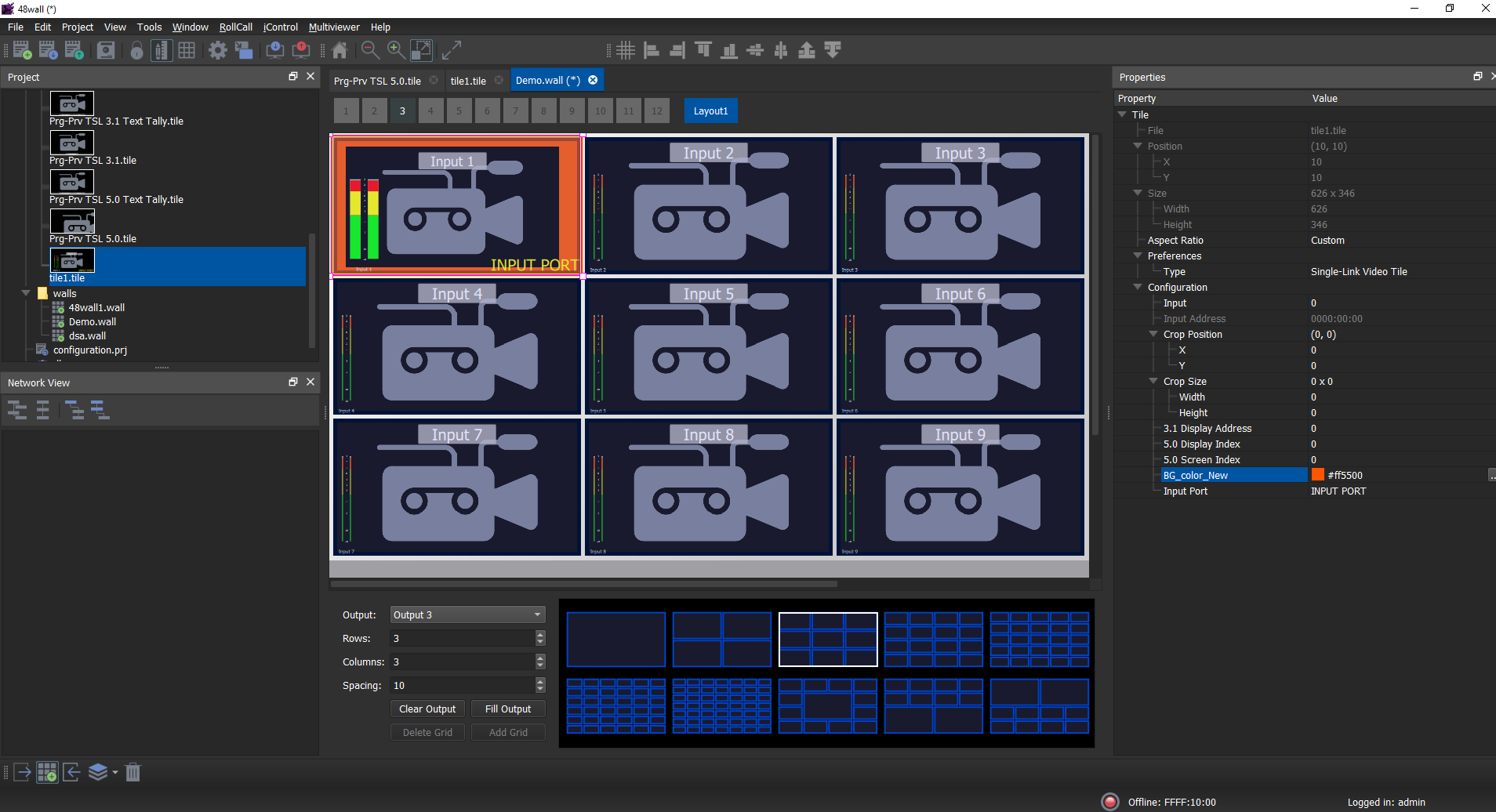Select 48wall1.wall in the Project tree
This screenshot has height=812, width=1496.
click(x=96, y=307)
